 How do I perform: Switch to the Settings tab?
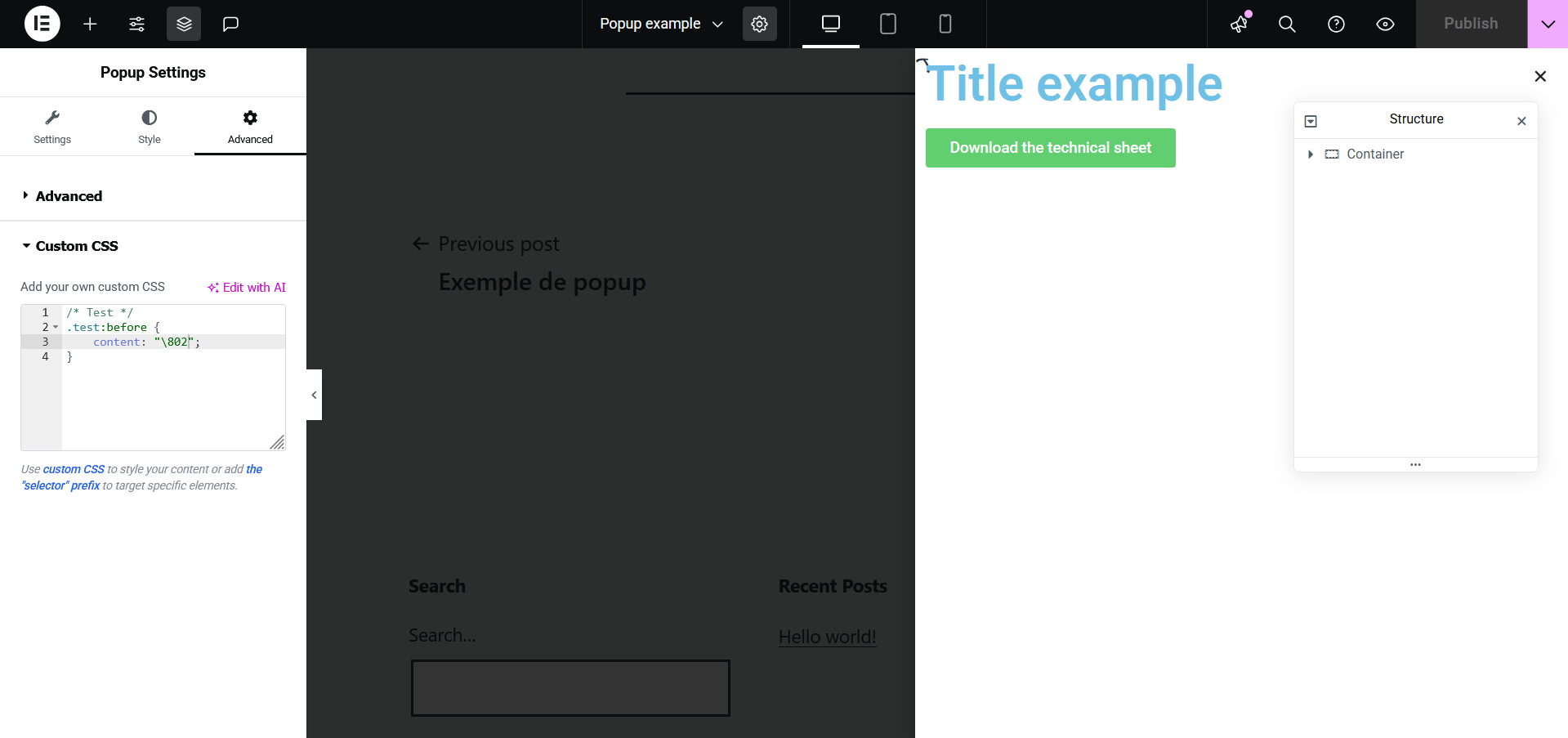(x=52, y=127)
